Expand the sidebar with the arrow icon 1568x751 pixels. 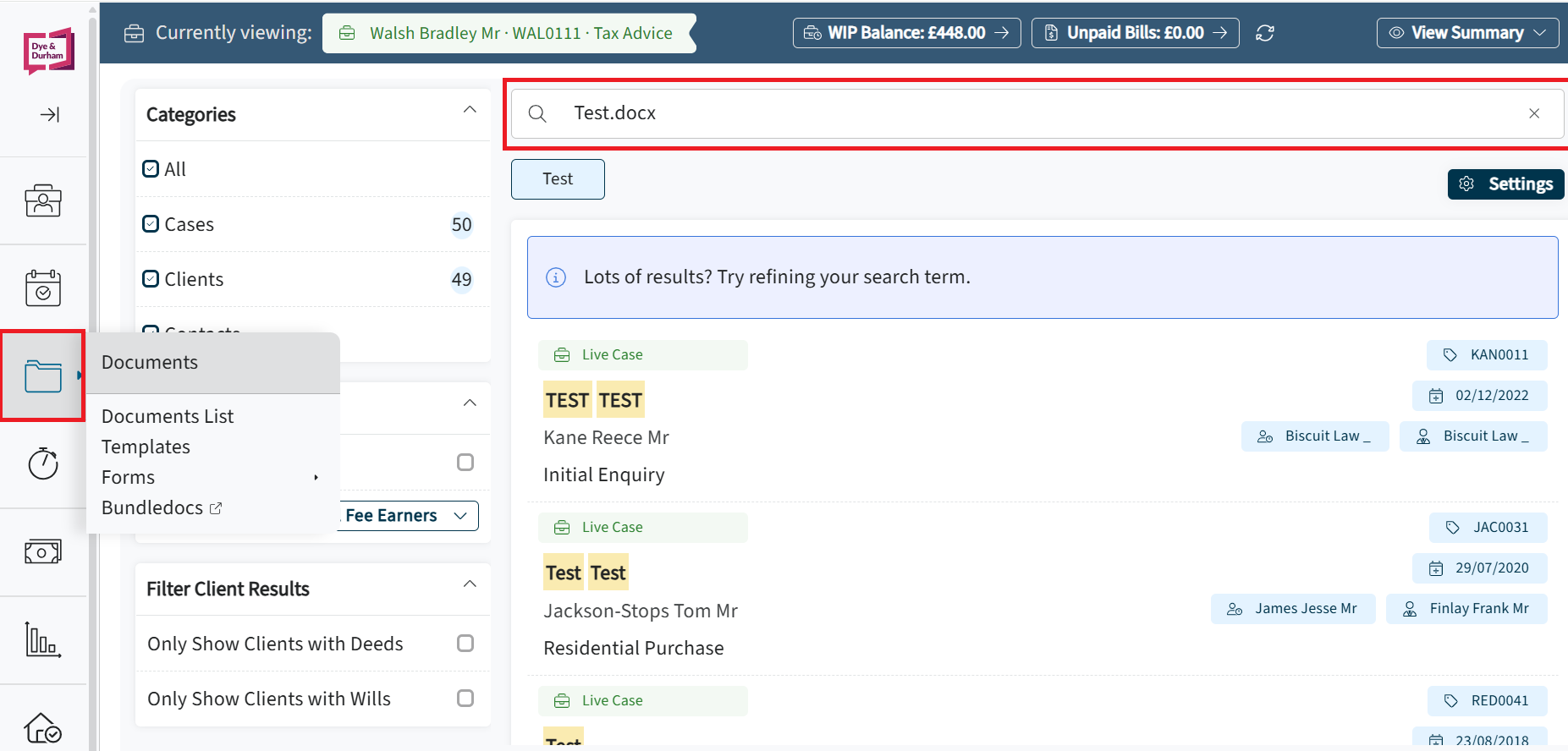click(50, 114)
